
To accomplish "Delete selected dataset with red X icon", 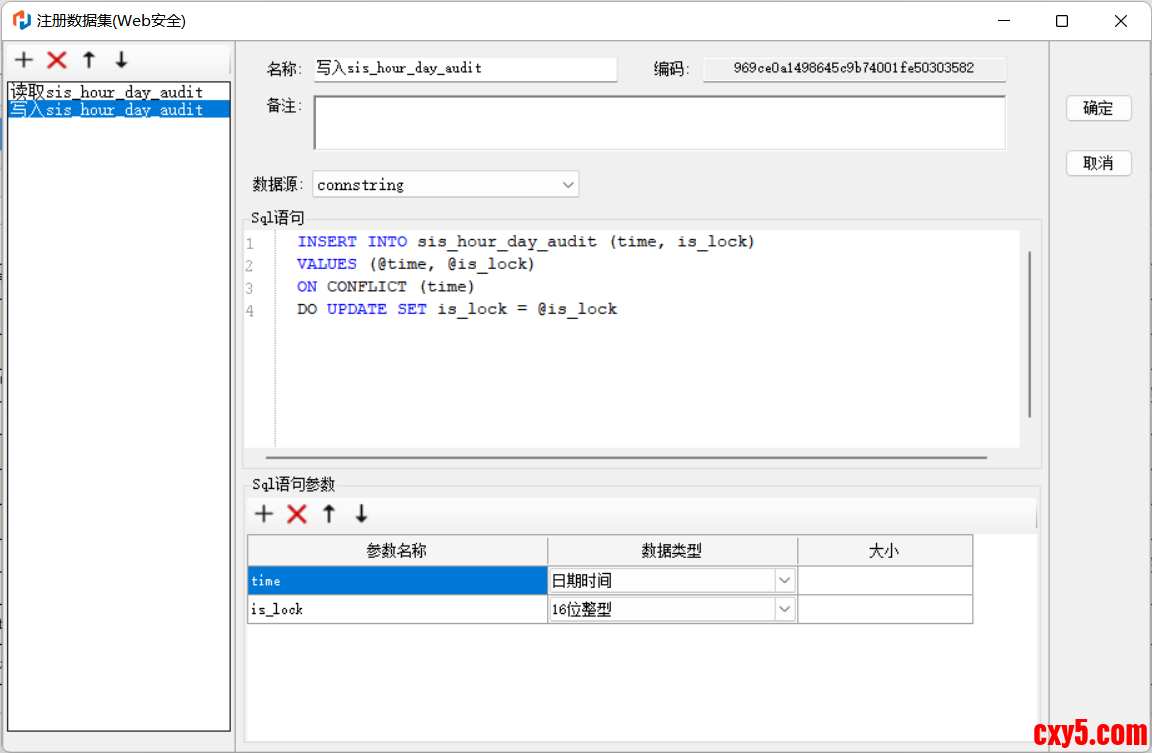I will pos(57,60).
